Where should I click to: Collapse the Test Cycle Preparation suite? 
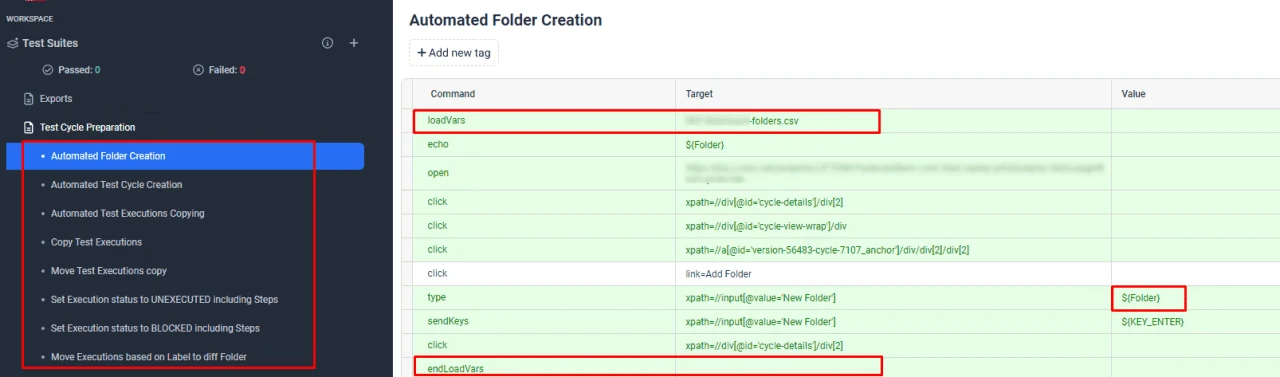coord(87,127)
